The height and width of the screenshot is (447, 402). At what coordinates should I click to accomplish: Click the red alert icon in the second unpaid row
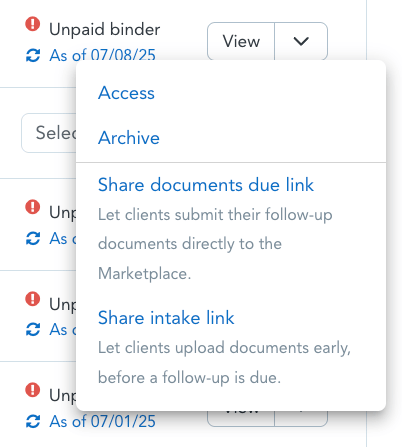point(33,207)
